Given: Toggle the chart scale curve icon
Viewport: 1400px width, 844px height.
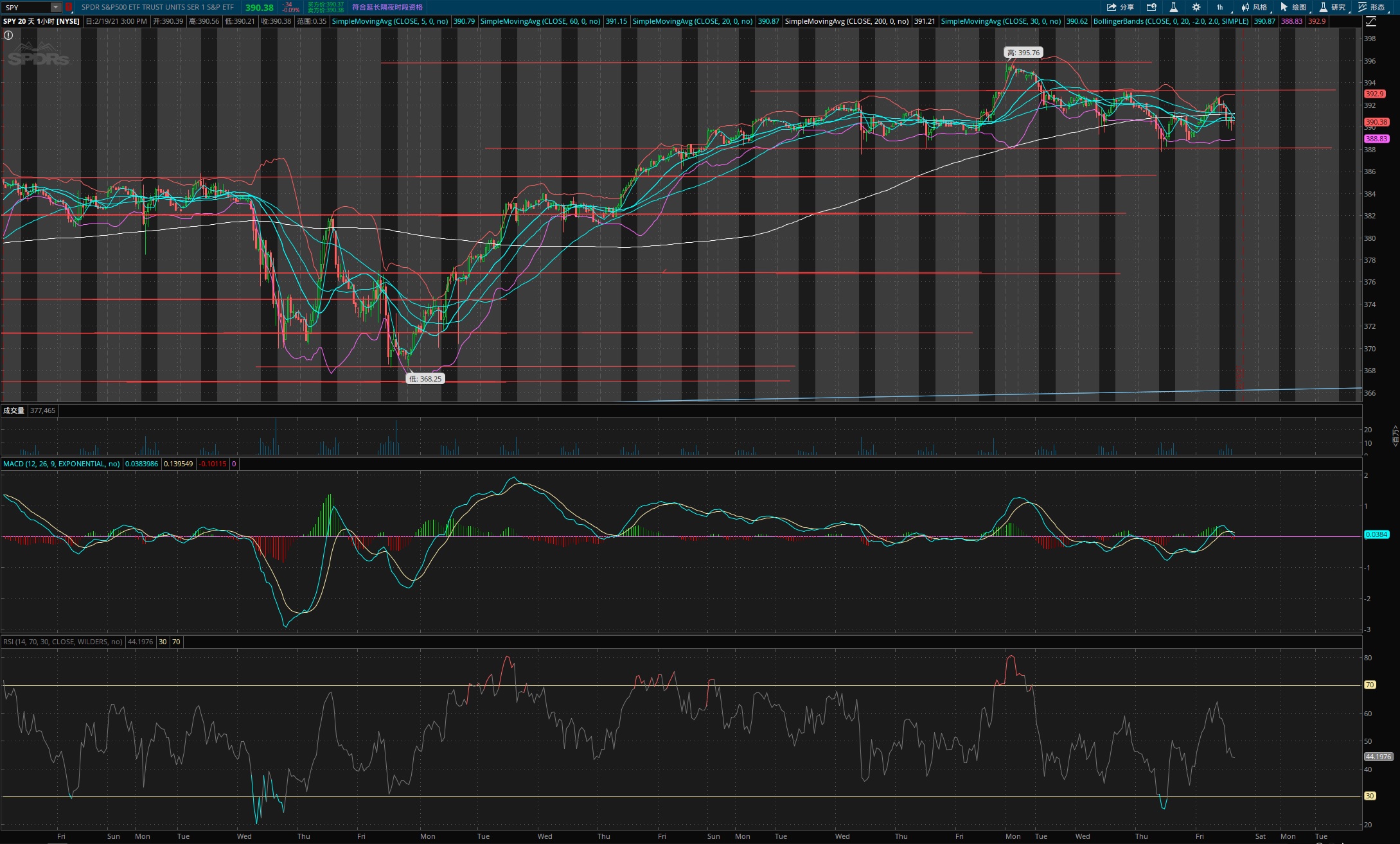Looking at the screenshot, I should (1370, 21).
